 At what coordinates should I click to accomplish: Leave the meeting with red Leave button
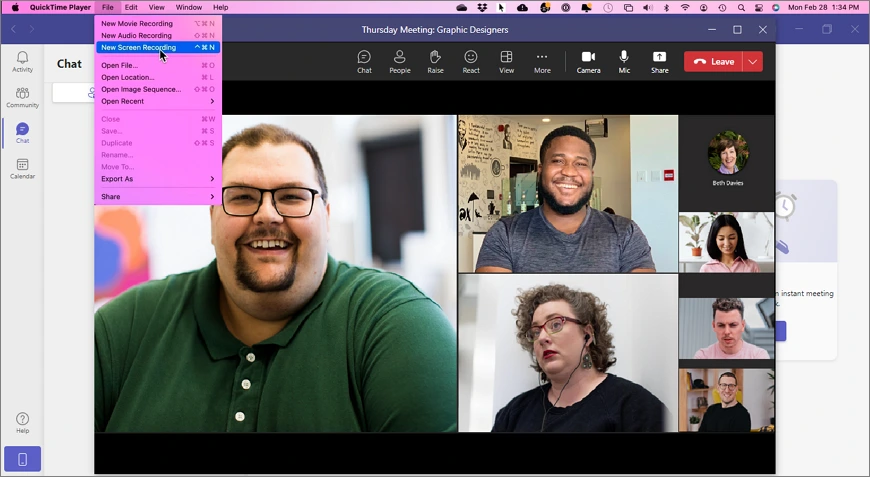click(714, 62)
